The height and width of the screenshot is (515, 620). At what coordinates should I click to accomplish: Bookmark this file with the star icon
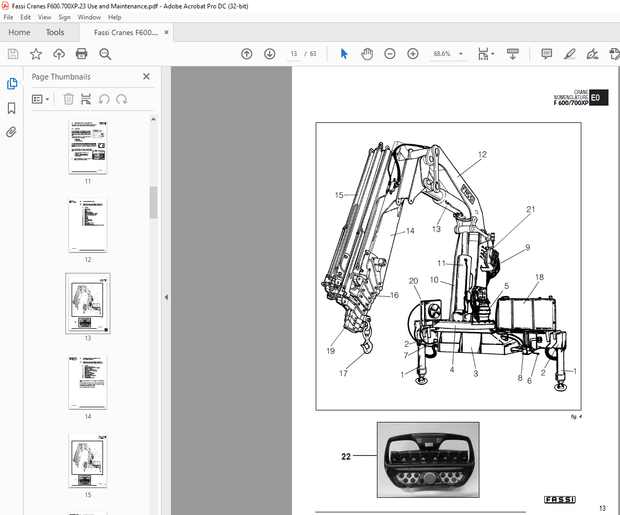click(x=36, y=54)
